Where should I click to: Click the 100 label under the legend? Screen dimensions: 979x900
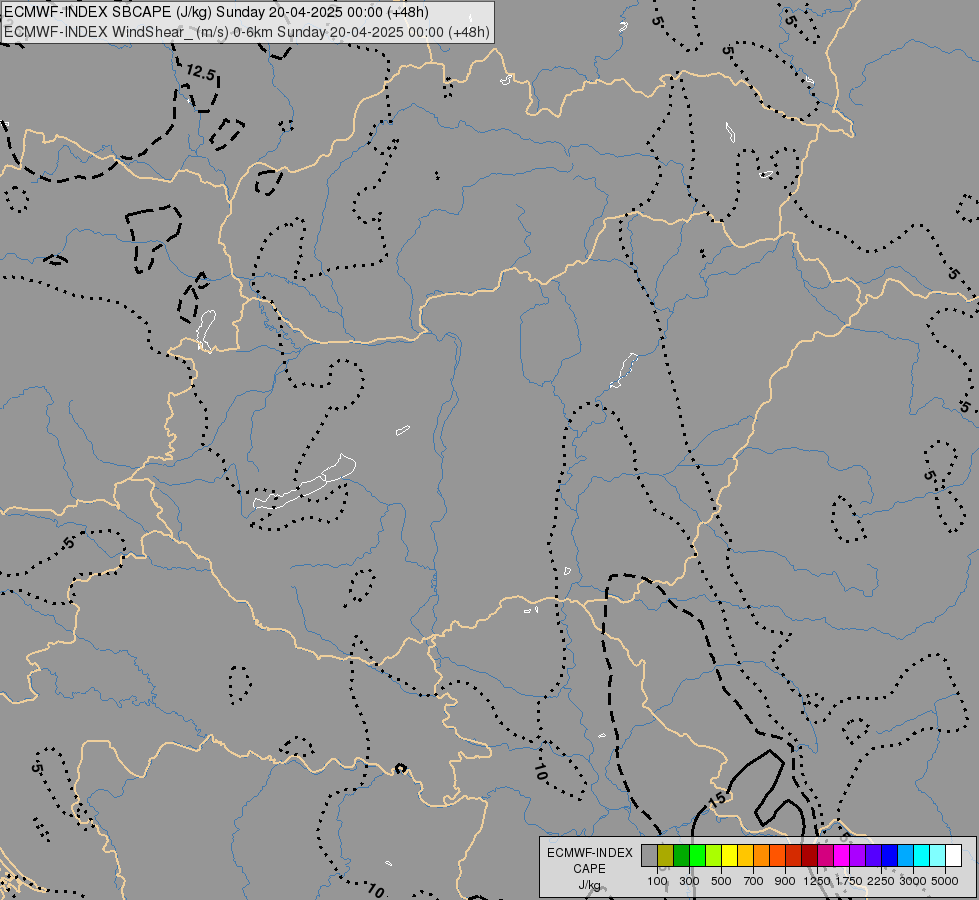(x=657, y=881)
